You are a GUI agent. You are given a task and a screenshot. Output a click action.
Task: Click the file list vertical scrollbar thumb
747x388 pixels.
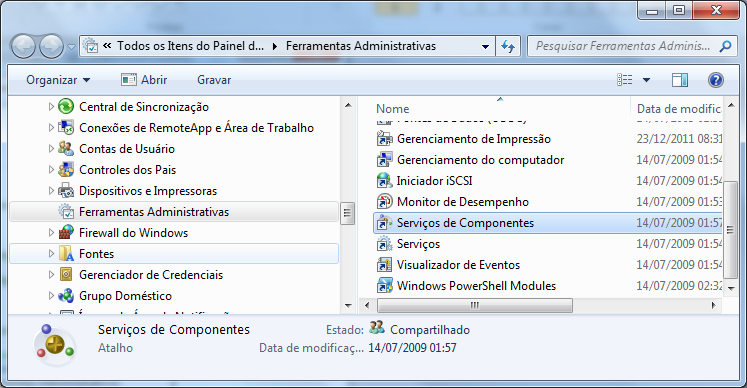(730, 230)
